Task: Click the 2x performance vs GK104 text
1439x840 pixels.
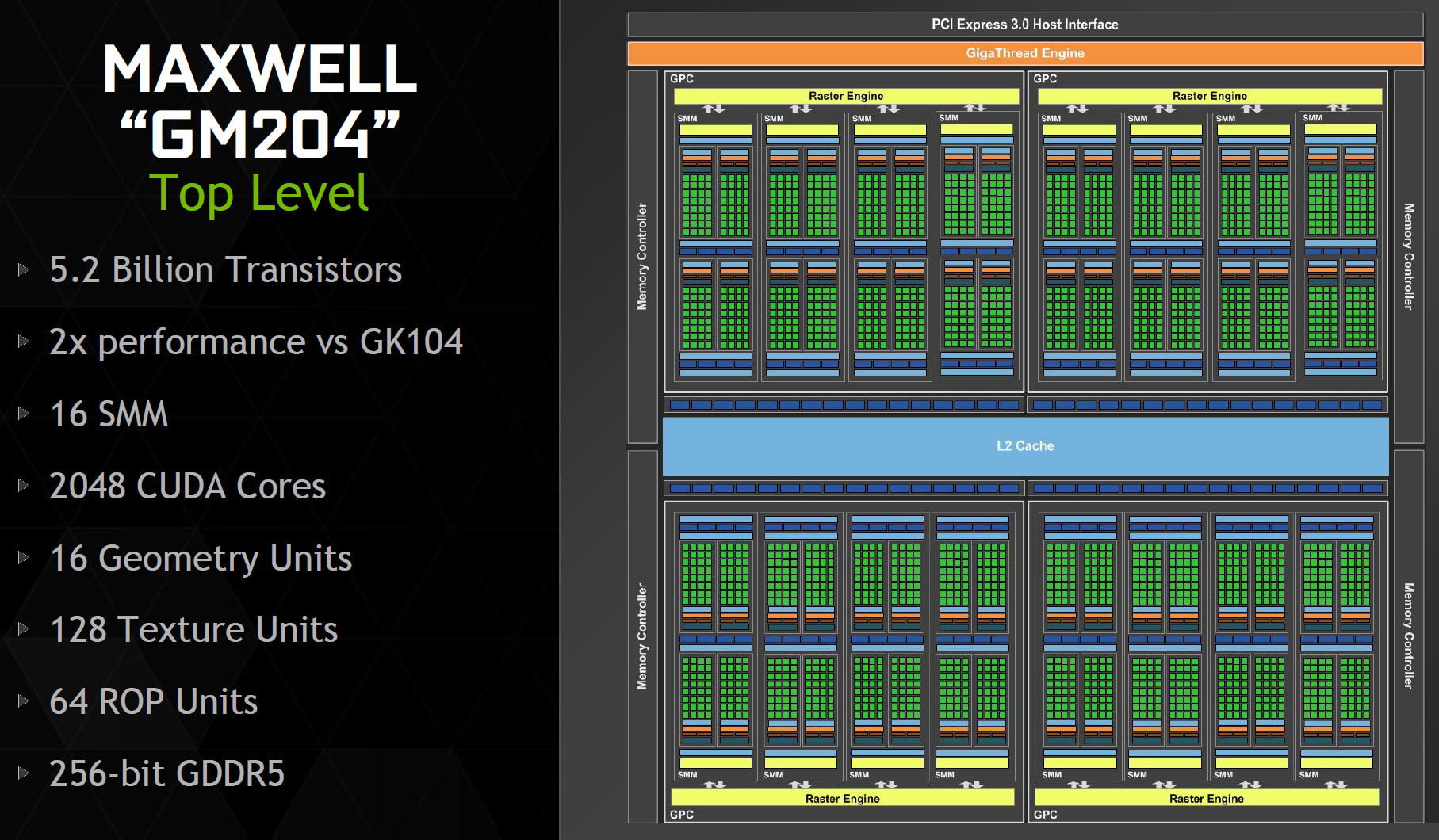Action: 256,342
